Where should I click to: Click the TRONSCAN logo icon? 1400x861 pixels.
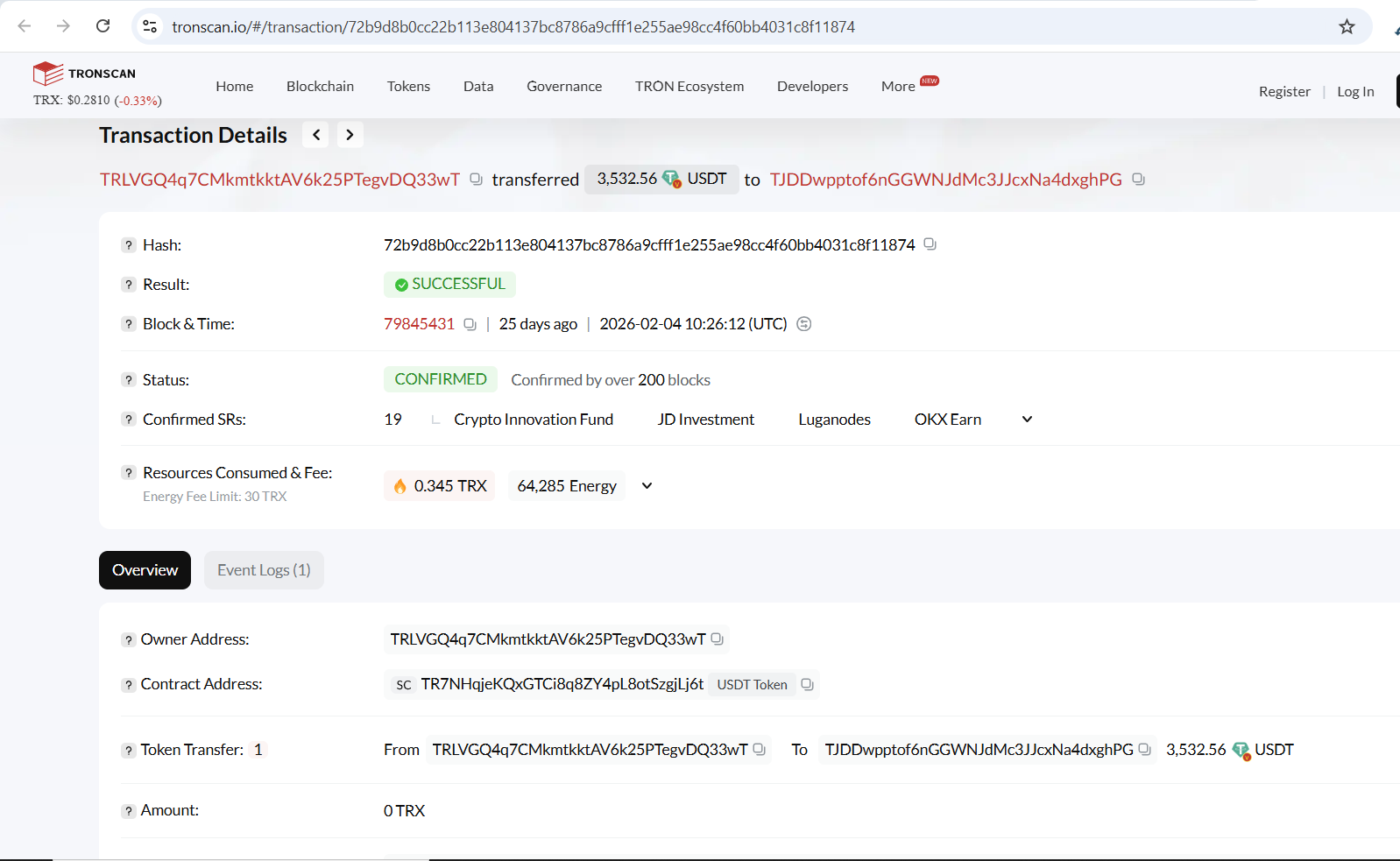pos(47,74)
